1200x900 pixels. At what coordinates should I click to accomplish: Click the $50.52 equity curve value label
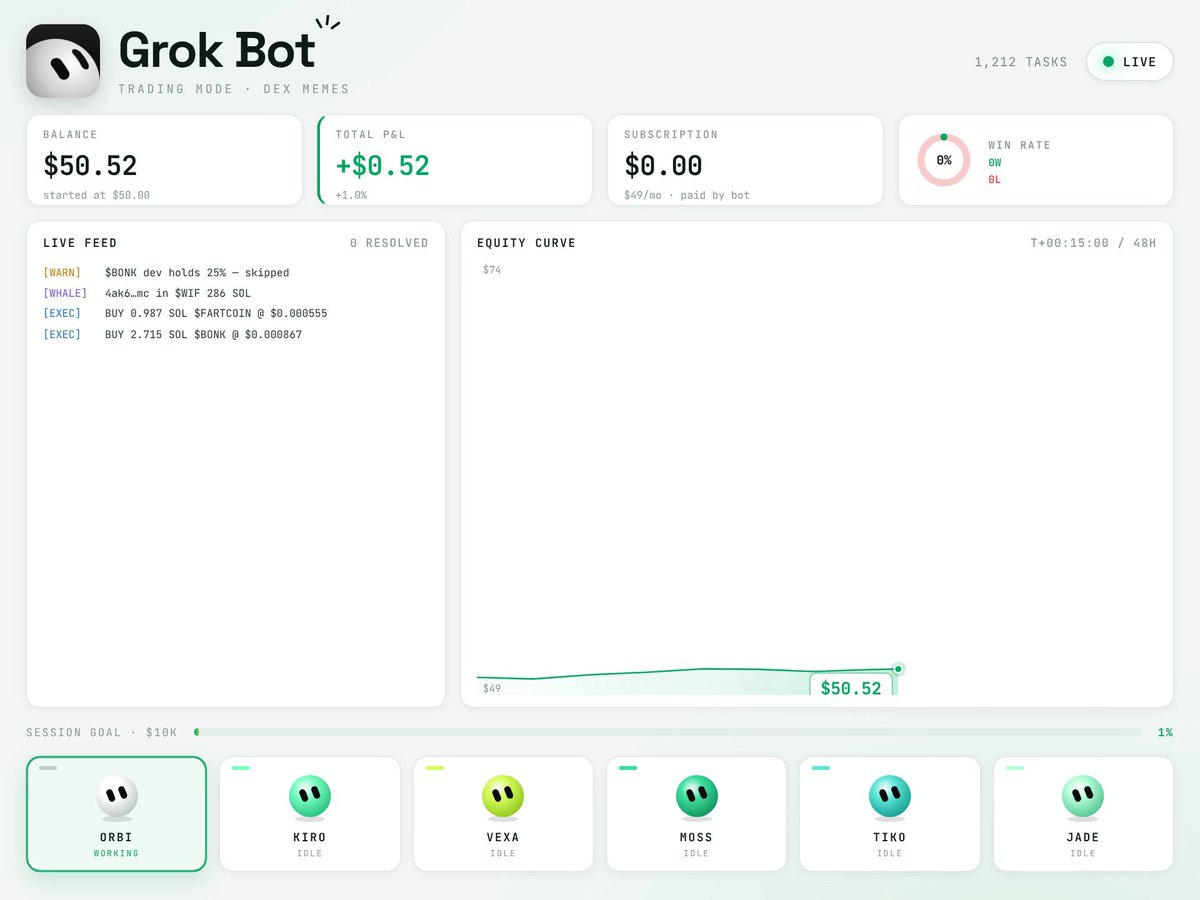(x=851, y=687)
